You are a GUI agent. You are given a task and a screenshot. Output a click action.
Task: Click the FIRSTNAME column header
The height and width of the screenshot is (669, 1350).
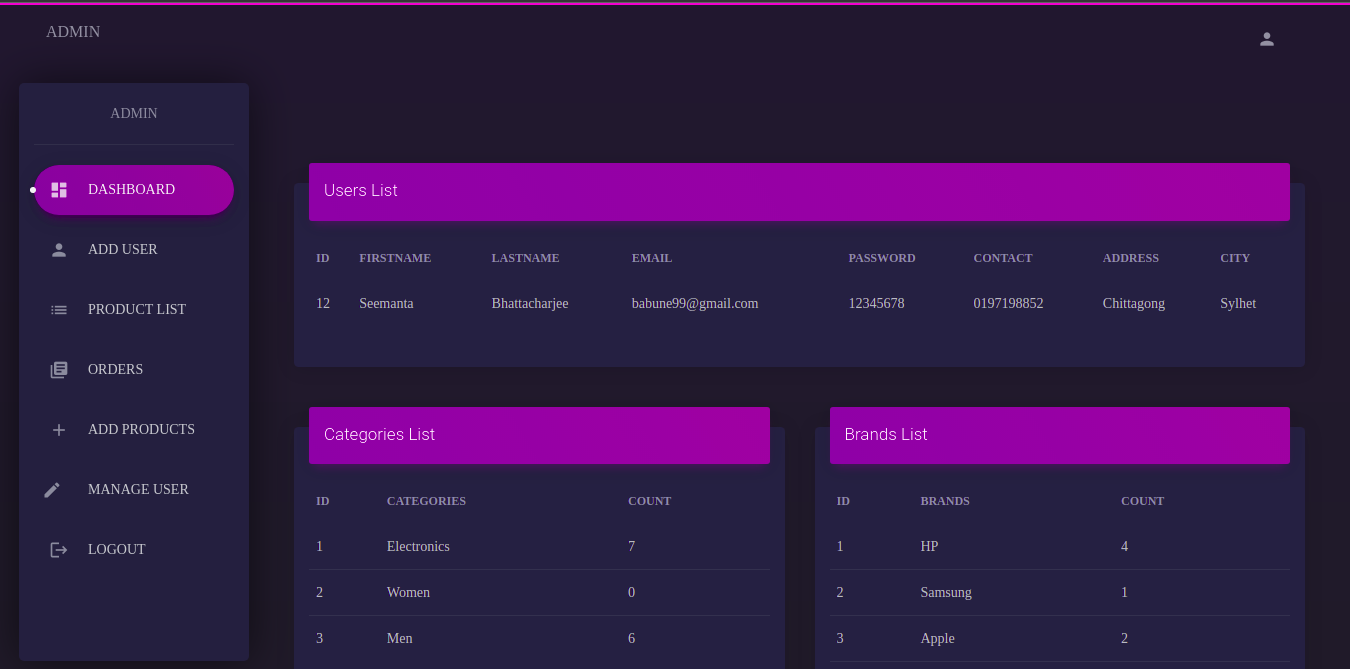coord(395,258)
